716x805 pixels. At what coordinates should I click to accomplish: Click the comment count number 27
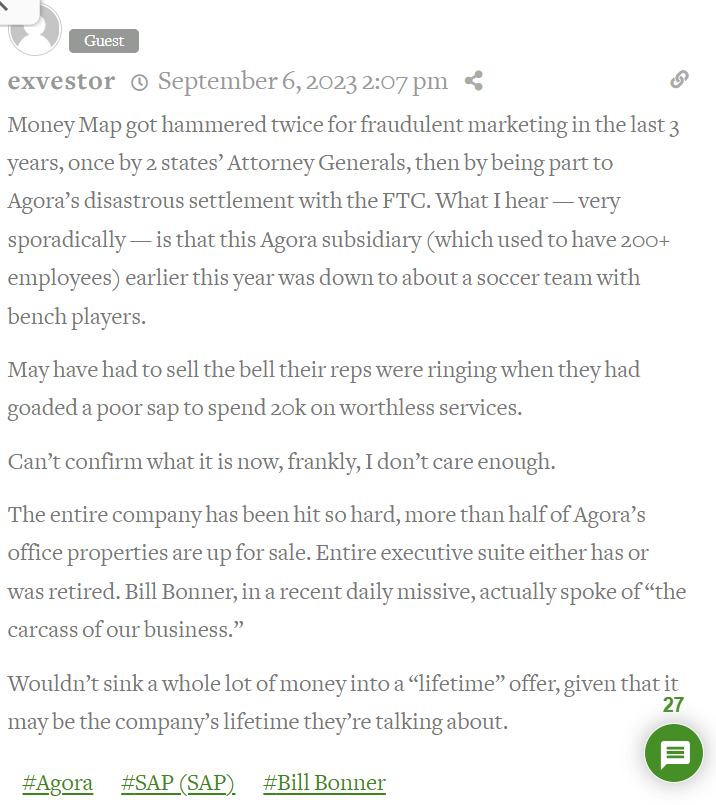pos(673,705)
